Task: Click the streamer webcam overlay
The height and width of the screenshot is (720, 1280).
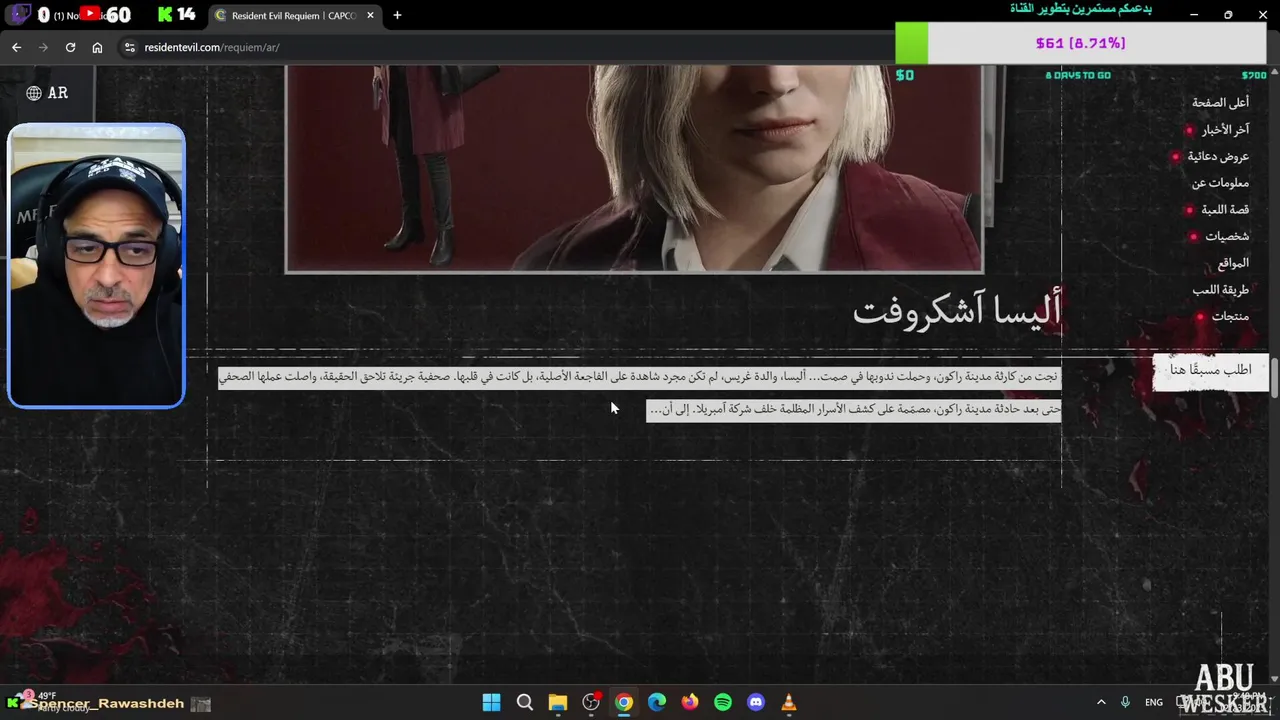Action: point(96,266)
